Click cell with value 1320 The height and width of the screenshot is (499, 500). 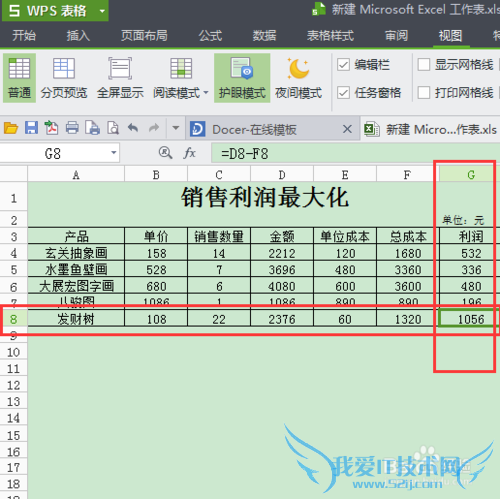[408, 319]
